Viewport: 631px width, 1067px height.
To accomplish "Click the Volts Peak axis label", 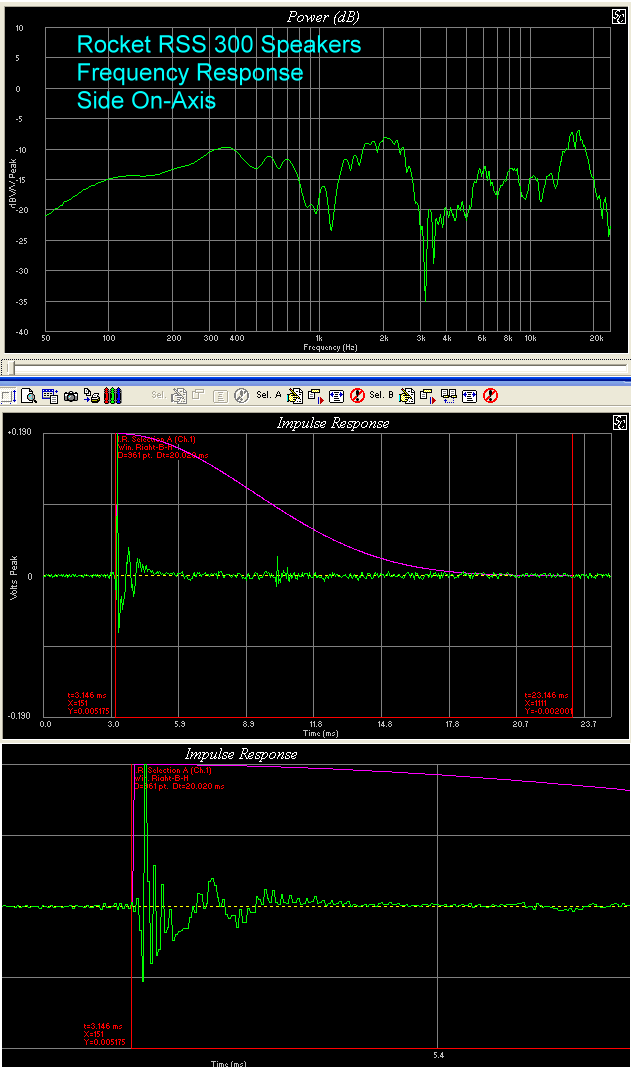I will click(14, 578).
